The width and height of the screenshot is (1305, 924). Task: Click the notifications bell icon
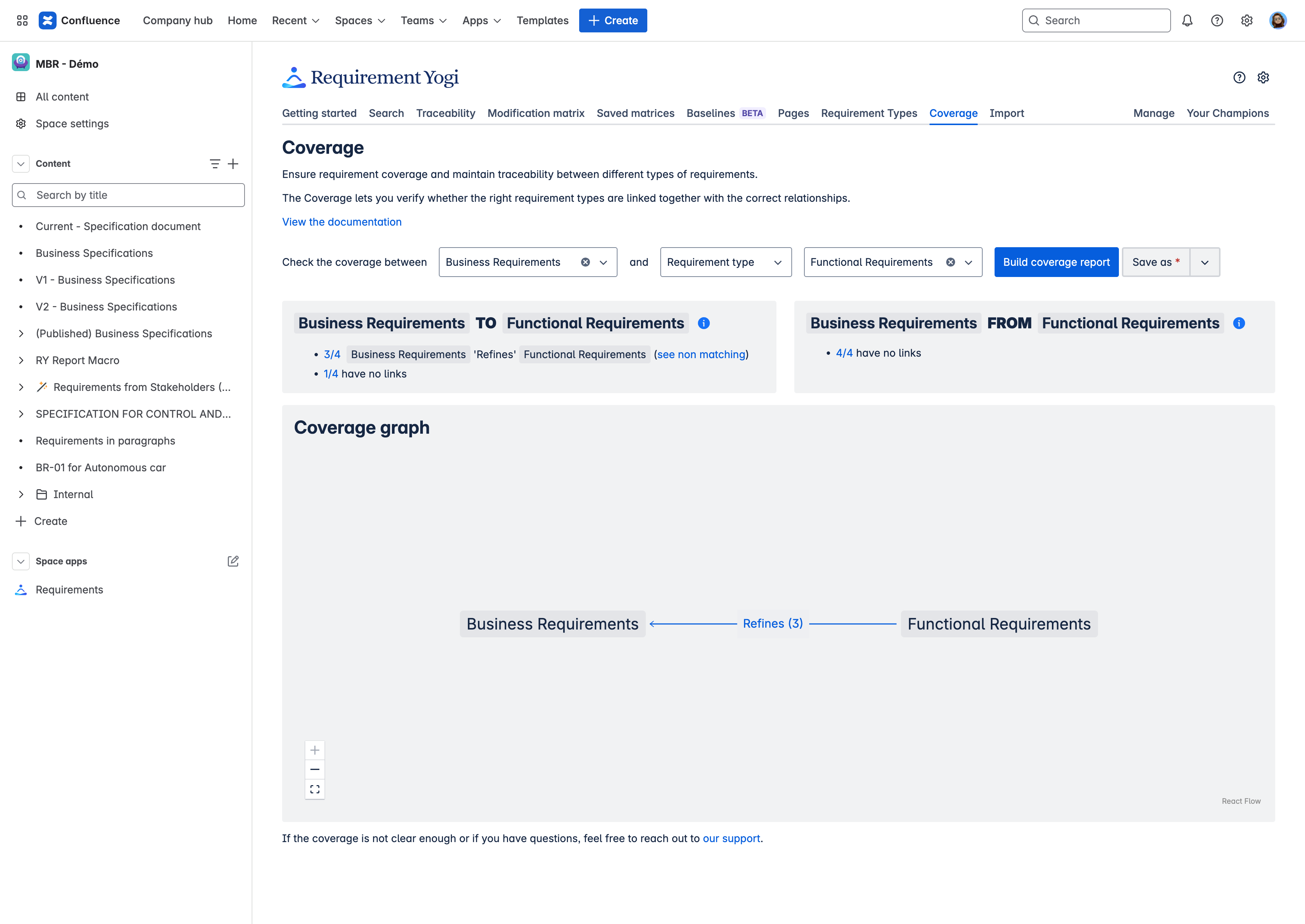pos(1187,20)
